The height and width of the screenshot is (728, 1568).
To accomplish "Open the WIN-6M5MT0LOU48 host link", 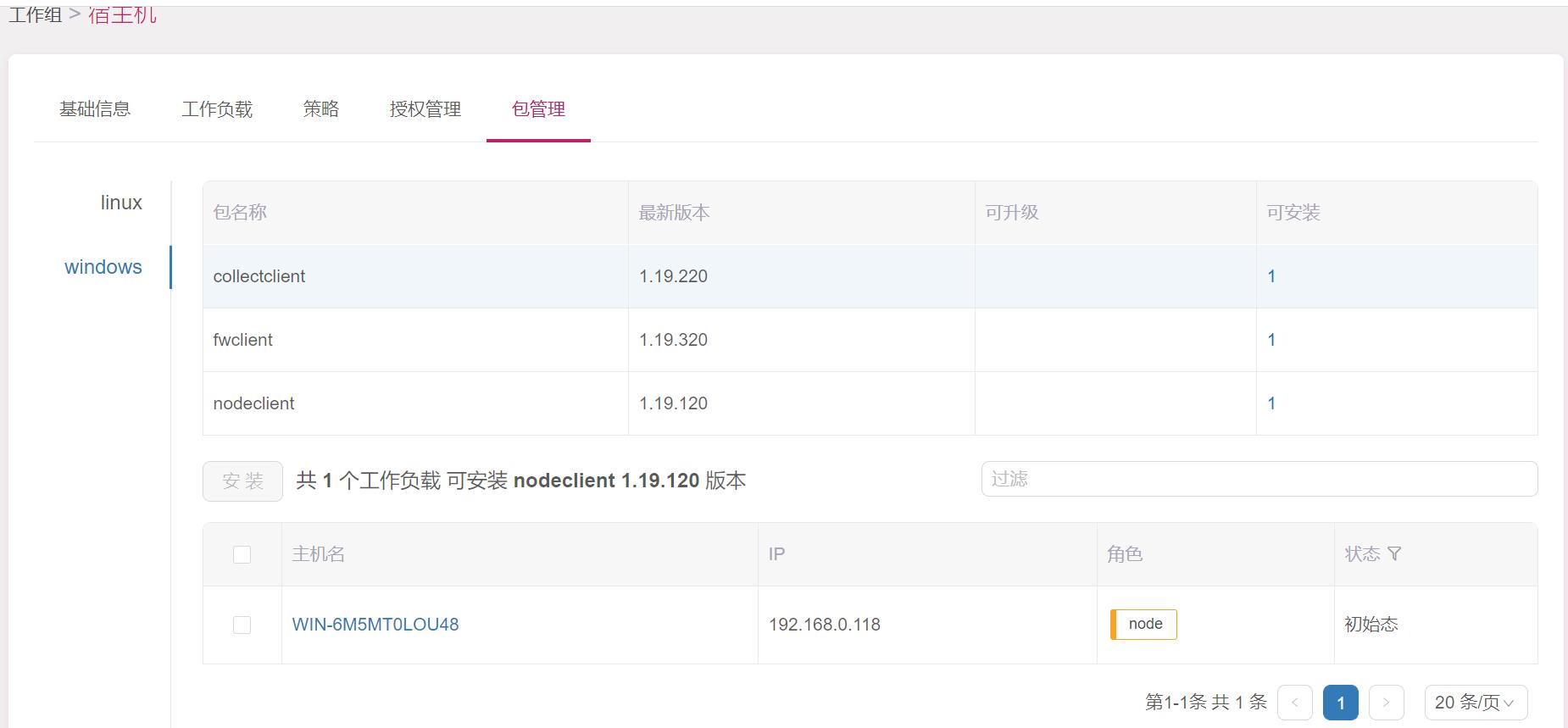I will (x=375, y=625).
